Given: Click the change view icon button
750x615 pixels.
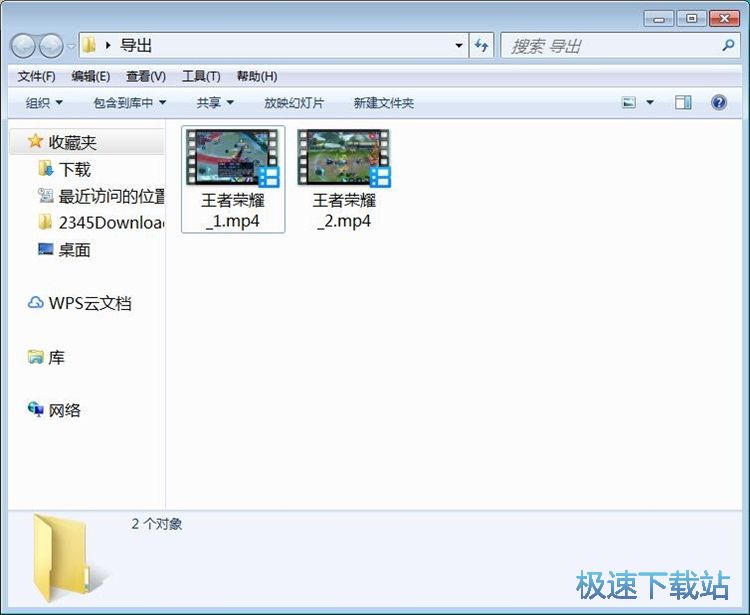Looking at the screenshot, I should [x=629, y=102].
